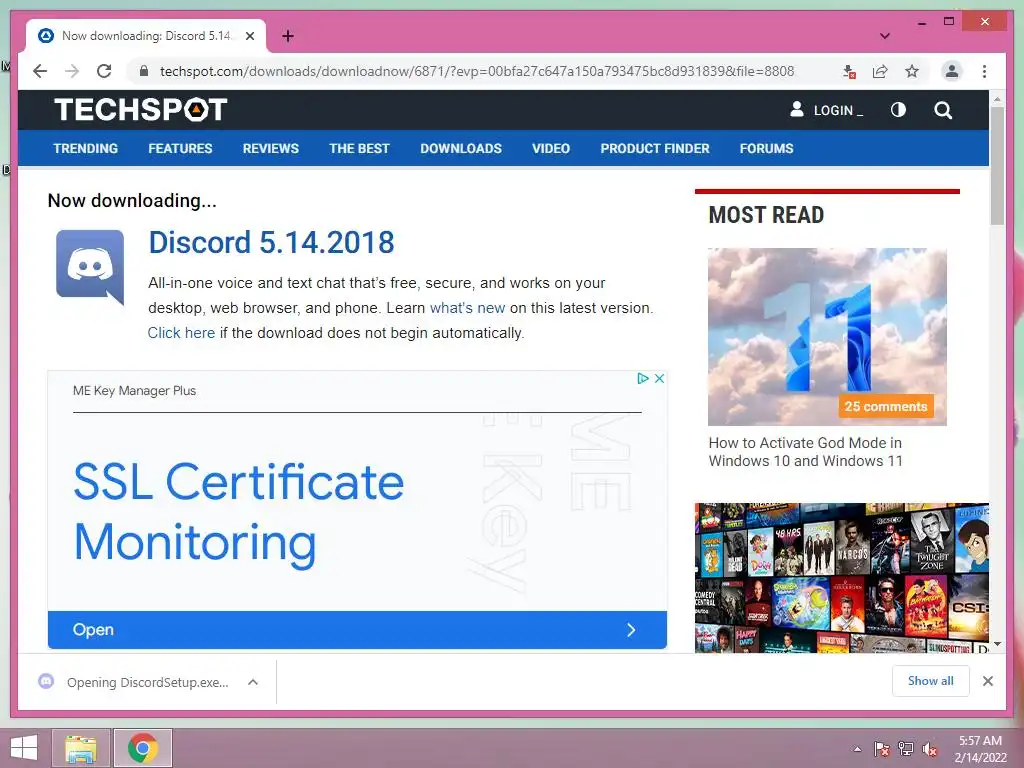Click the Chrome taskbar icon
Image resolution: width=1024 pixels, height=768 pixels.
tap(143, 748)
